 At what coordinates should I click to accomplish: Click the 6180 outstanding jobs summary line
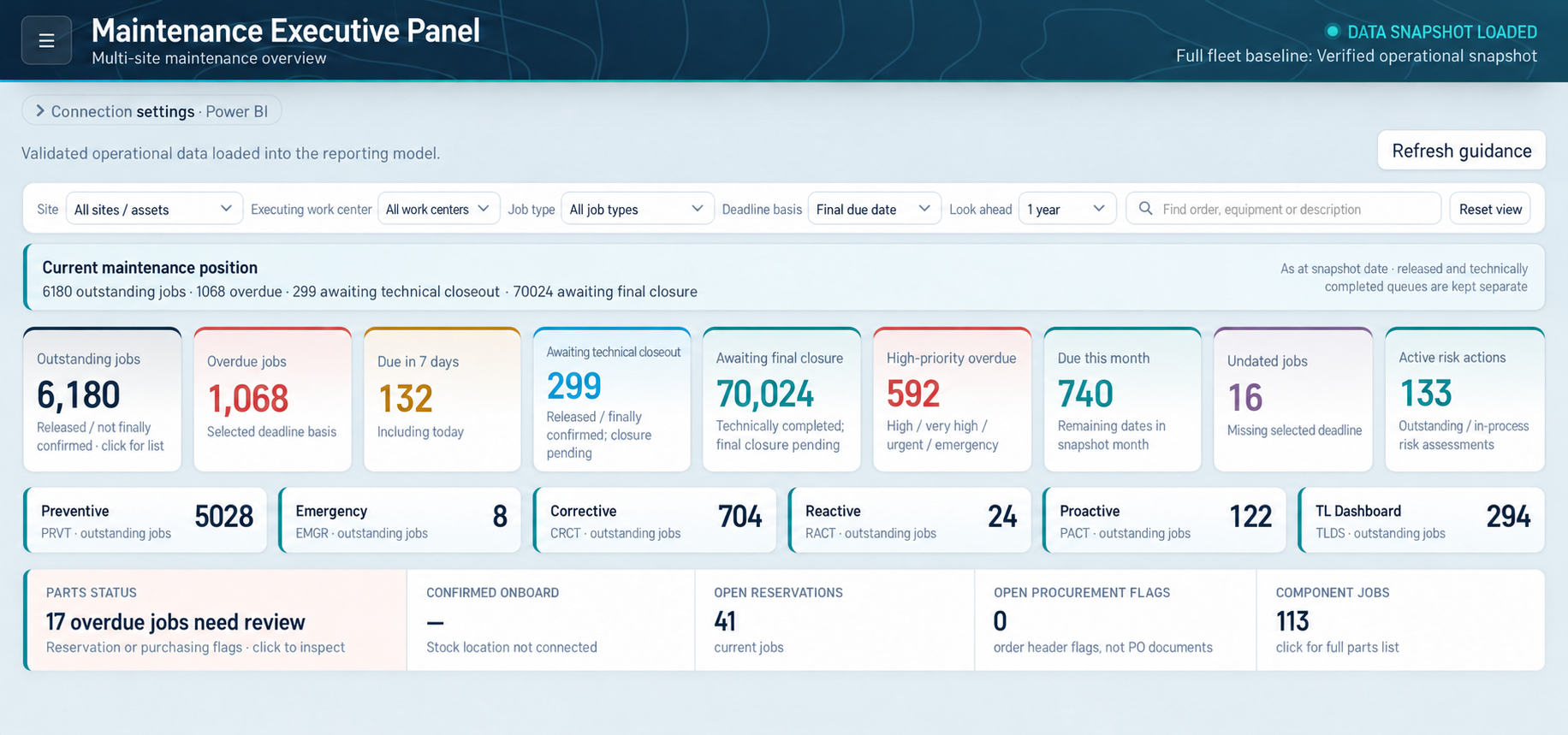coord(370,292)
